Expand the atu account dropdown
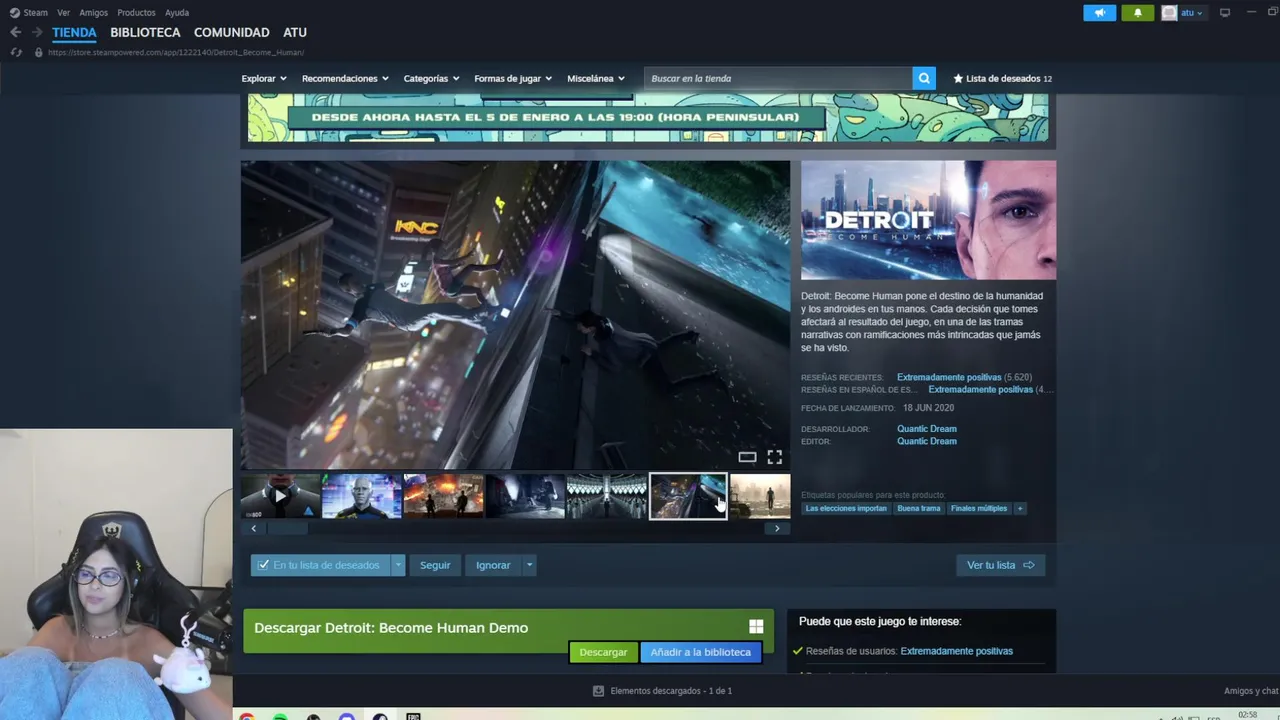This screenshot has height=720, width=1280. pyautogui.click(x=1191, y=13)
